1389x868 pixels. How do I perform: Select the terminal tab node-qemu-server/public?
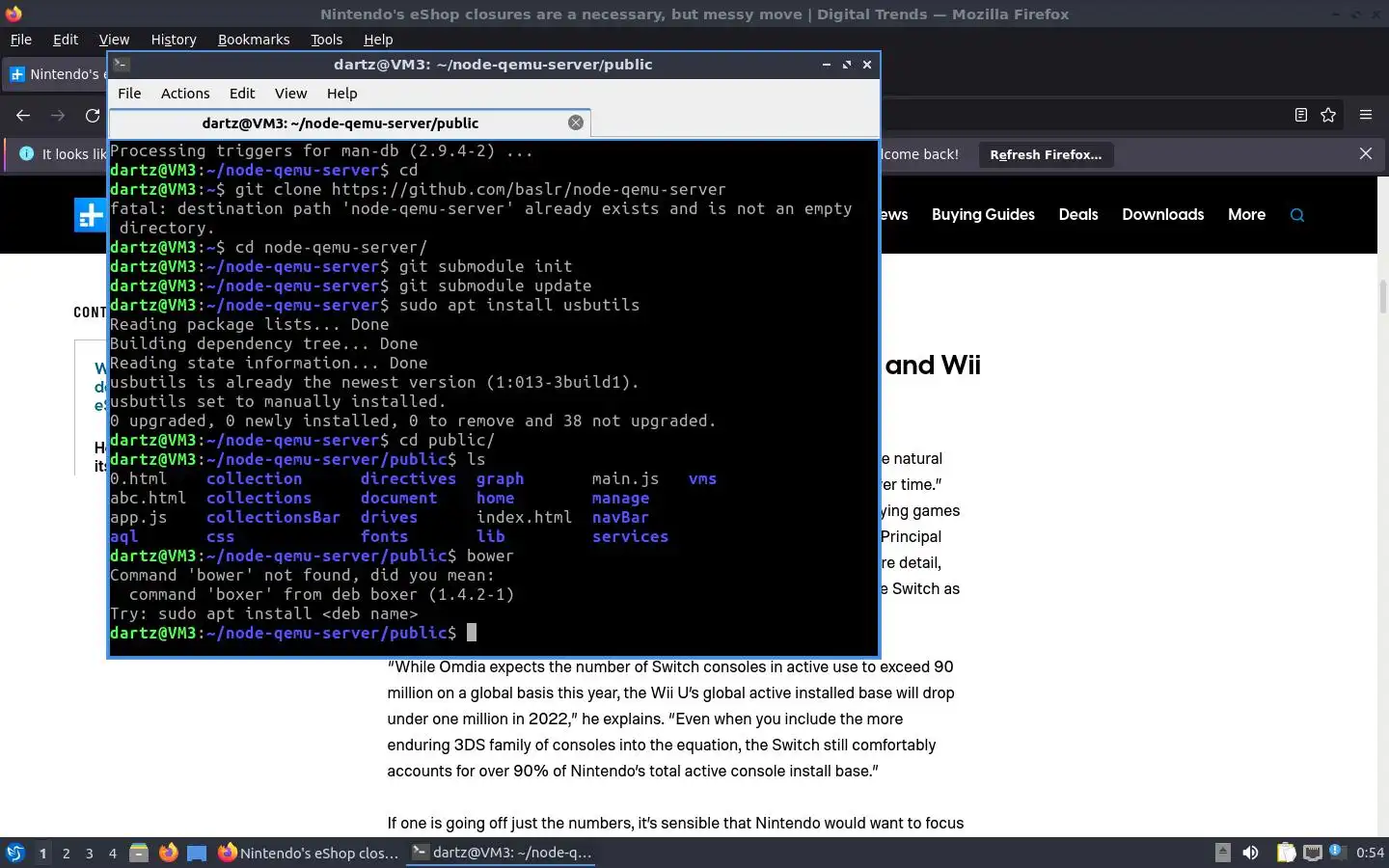(340, 123)
